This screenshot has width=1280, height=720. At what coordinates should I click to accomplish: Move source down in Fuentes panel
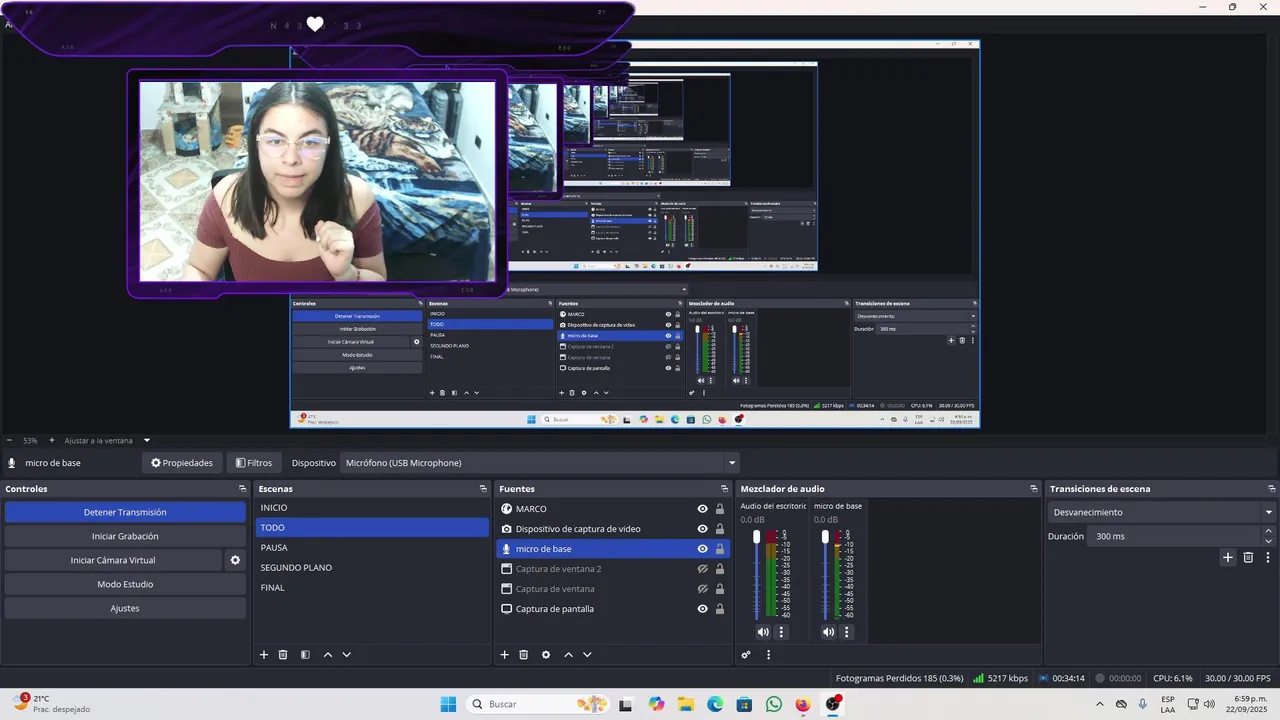coord(587,655)
